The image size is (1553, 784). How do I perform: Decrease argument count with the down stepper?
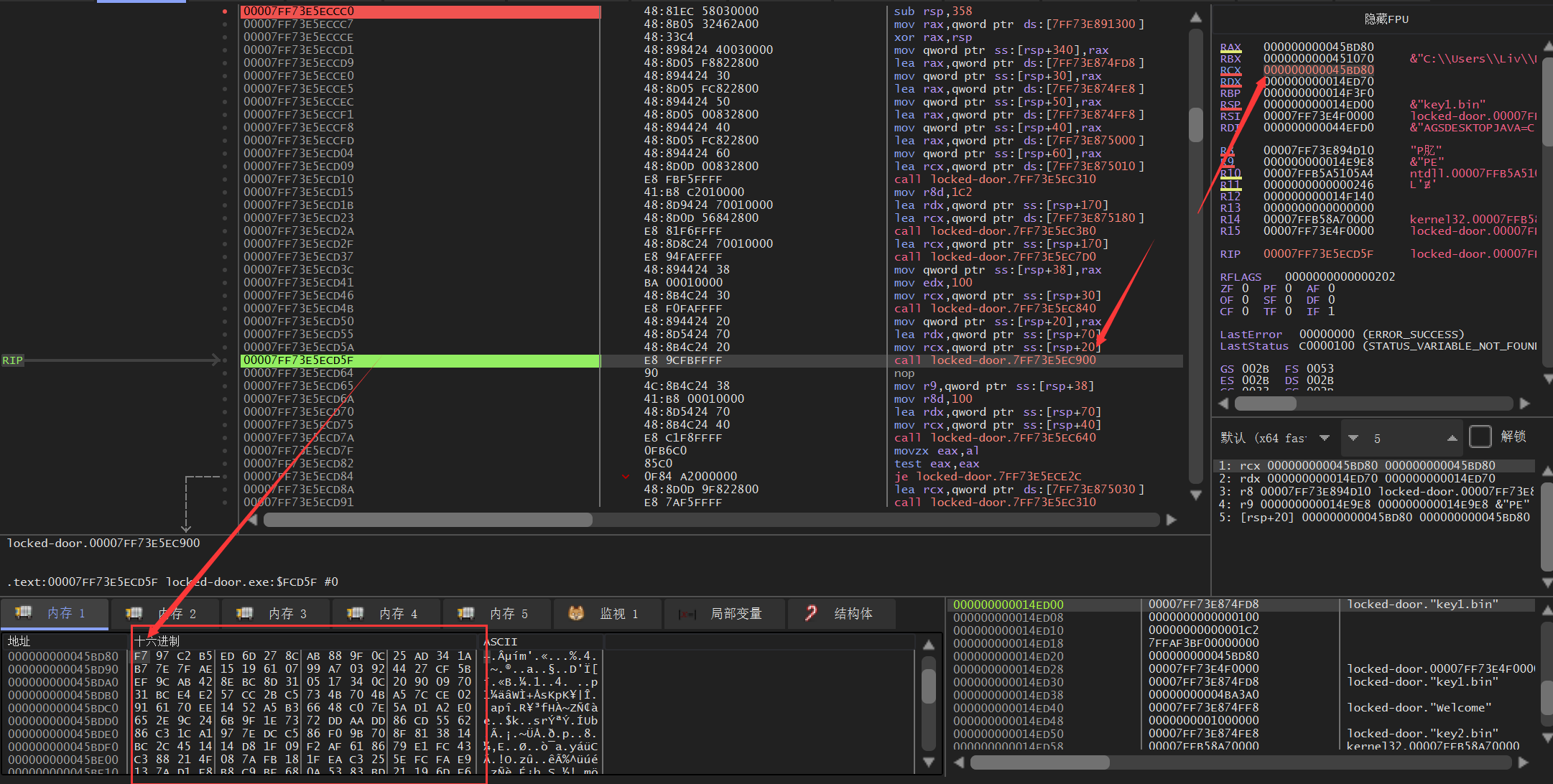pyautogui.click(x=1353, y=438)
